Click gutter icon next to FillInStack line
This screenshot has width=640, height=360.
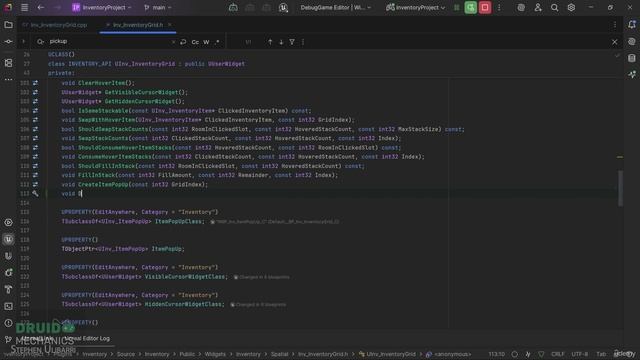tap(35, 175)
